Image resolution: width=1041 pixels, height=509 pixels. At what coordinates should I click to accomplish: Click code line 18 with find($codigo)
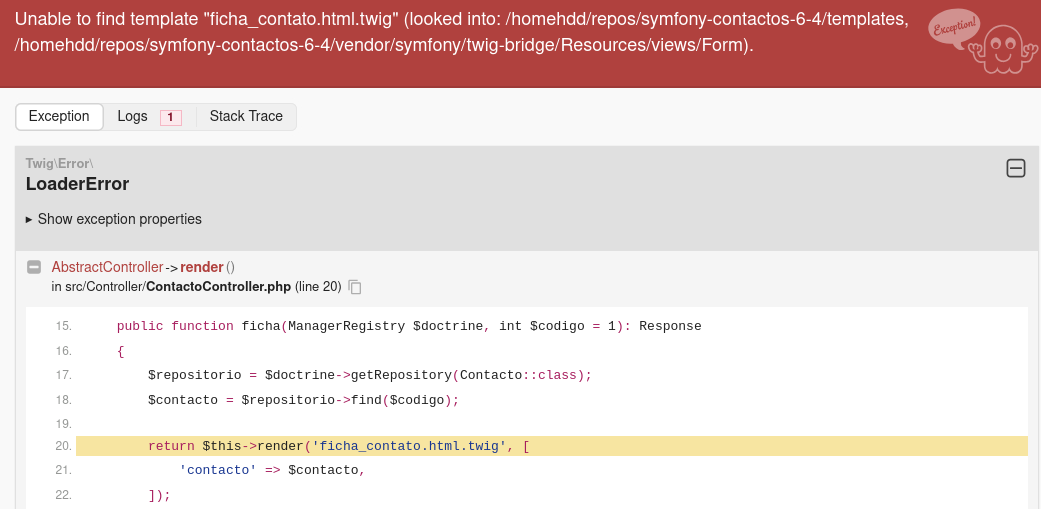tap(303, 400)
